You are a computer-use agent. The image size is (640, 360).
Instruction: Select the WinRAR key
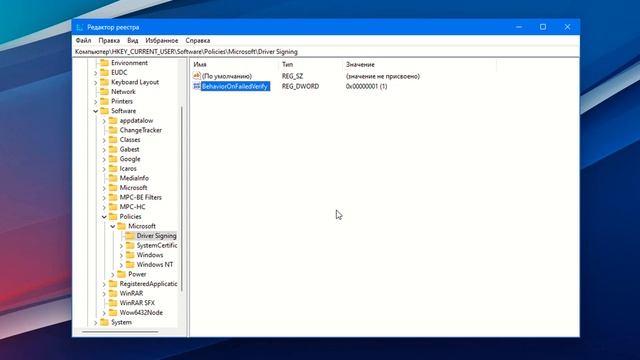[131, 293]
